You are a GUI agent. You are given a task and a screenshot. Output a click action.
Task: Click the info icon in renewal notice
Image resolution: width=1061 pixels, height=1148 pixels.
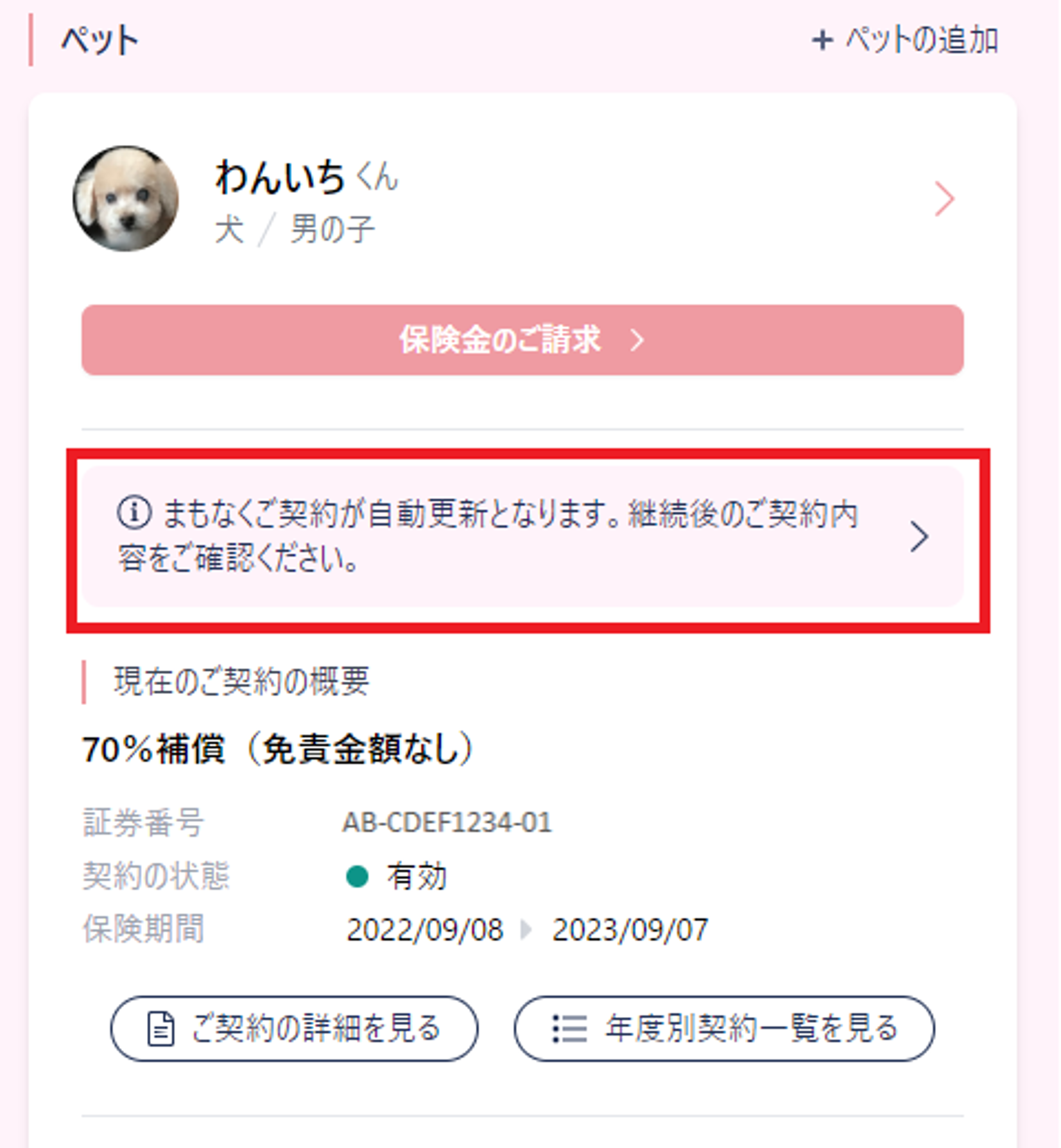[134, 513]
